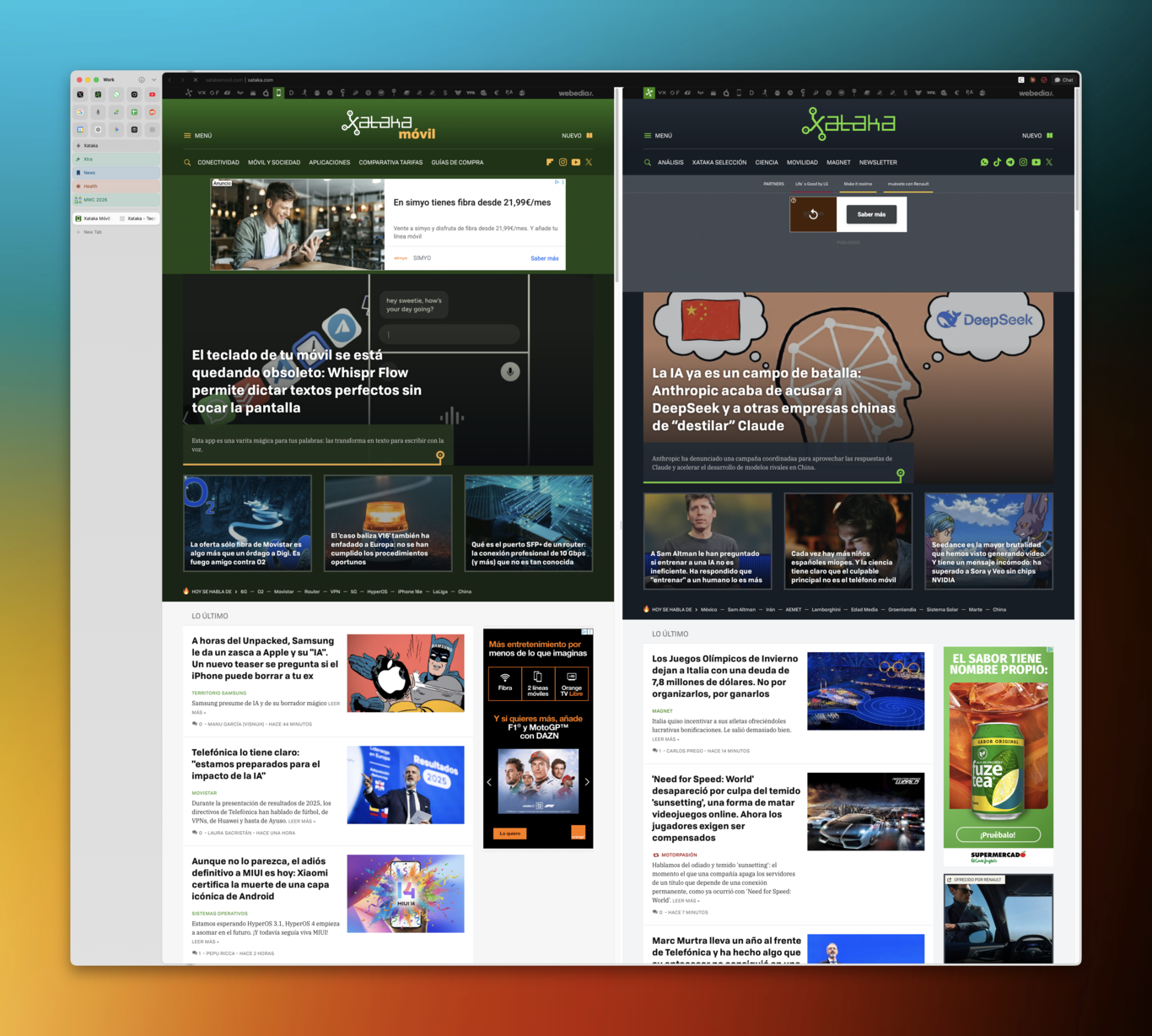Open the MWC 2026 folder in sidebar
The height and width of the screenshot is (1036, 1152).
tap(116, 200)
